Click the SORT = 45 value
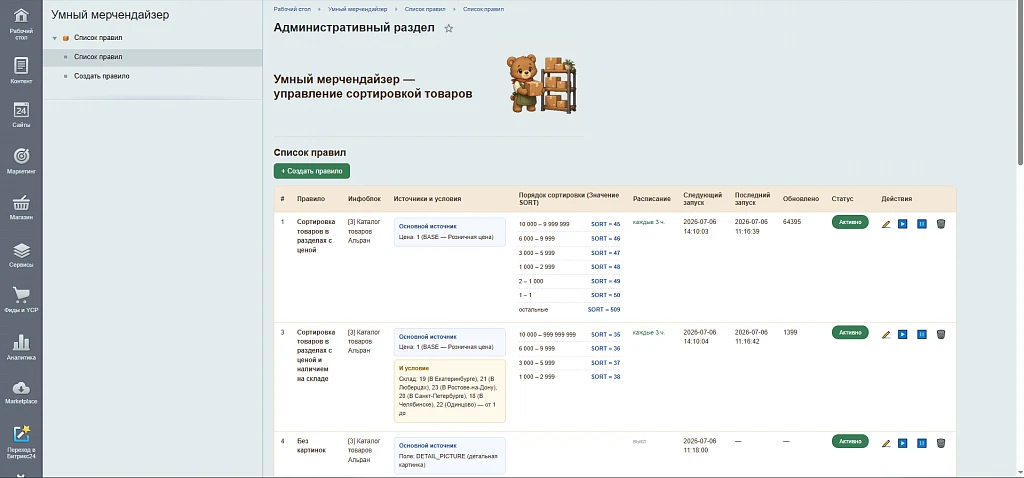The image size is (1024, 478). point(605,224)
